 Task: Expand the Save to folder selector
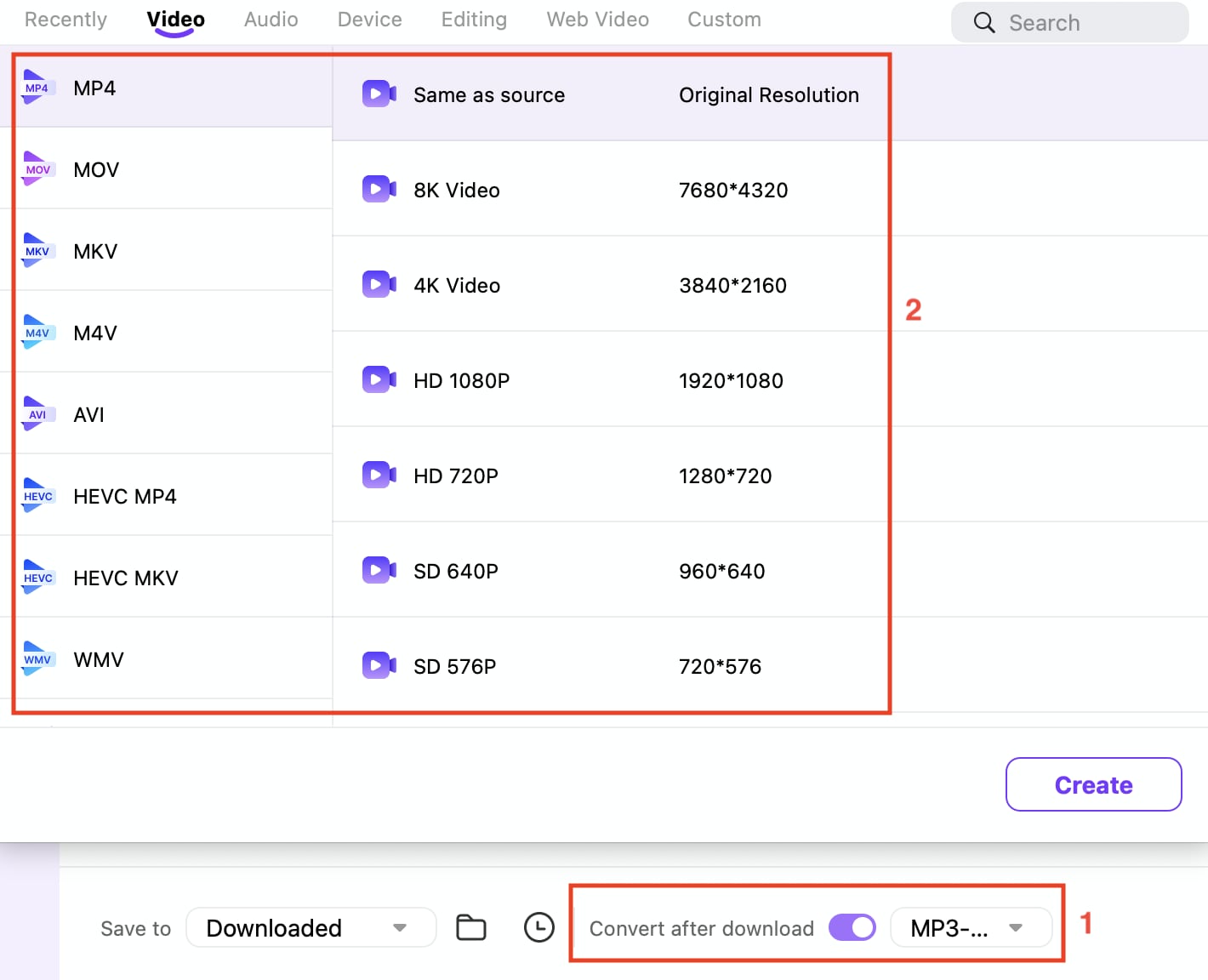(398, 927)
